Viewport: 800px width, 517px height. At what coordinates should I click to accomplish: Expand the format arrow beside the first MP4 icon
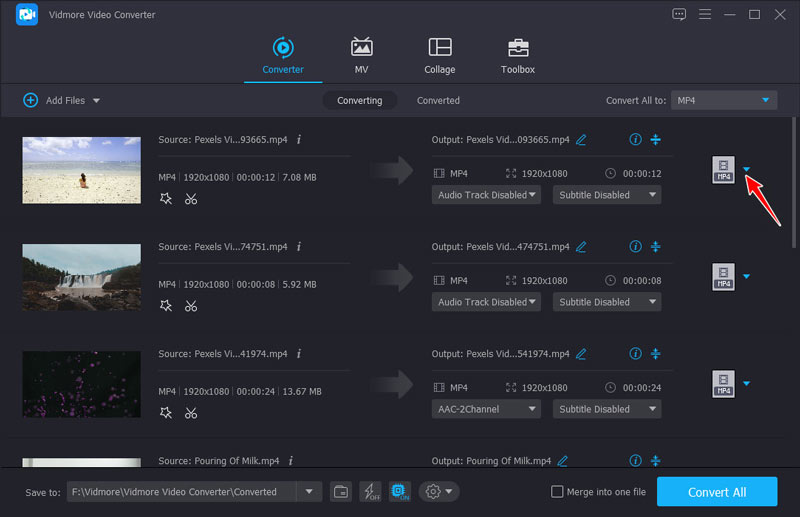(746, 169)
